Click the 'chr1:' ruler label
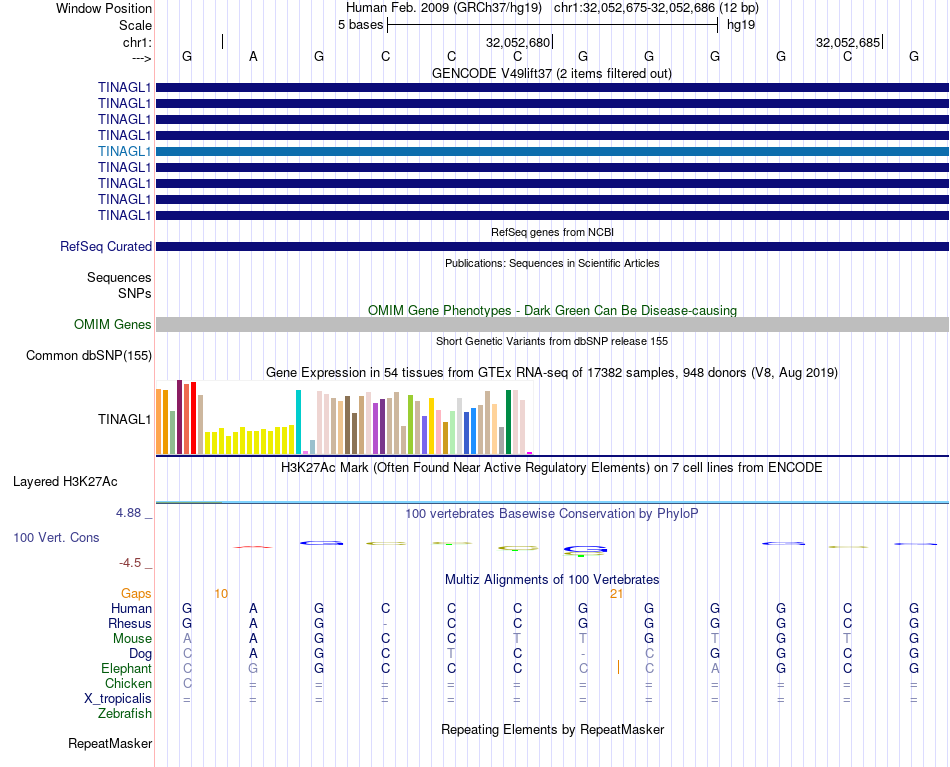Image resolution: width=950 pixels, height=767 pixels. tap(137, 42)
